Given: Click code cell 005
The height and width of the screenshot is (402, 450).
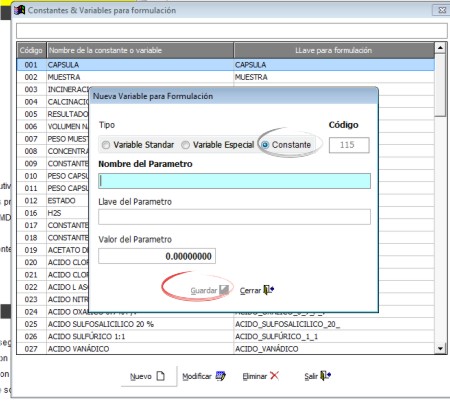Looking at the screenshot, I should coord(31,114).
